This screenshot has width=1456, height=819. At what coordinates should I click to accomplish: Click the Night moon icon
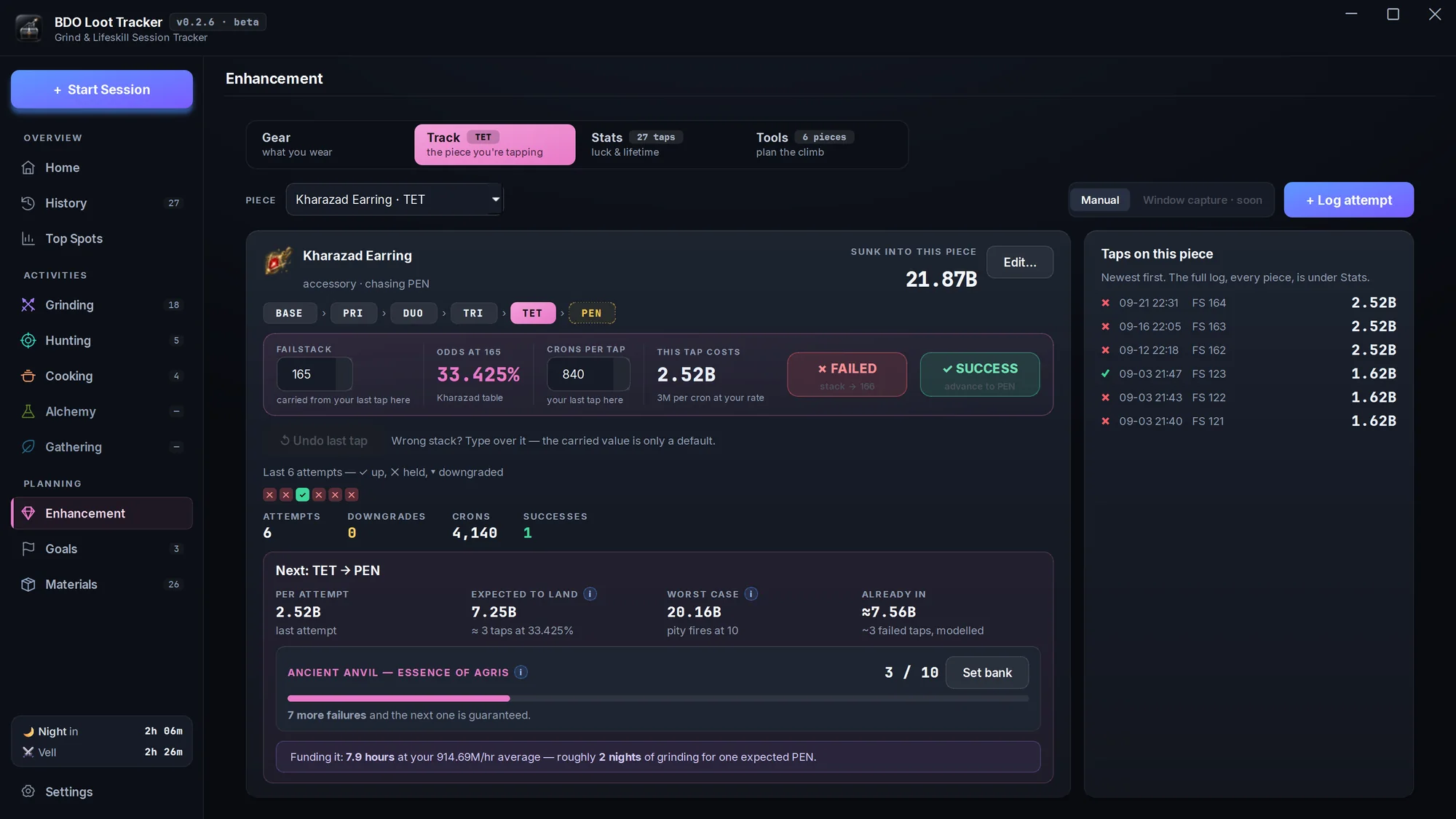coord(28,732)
